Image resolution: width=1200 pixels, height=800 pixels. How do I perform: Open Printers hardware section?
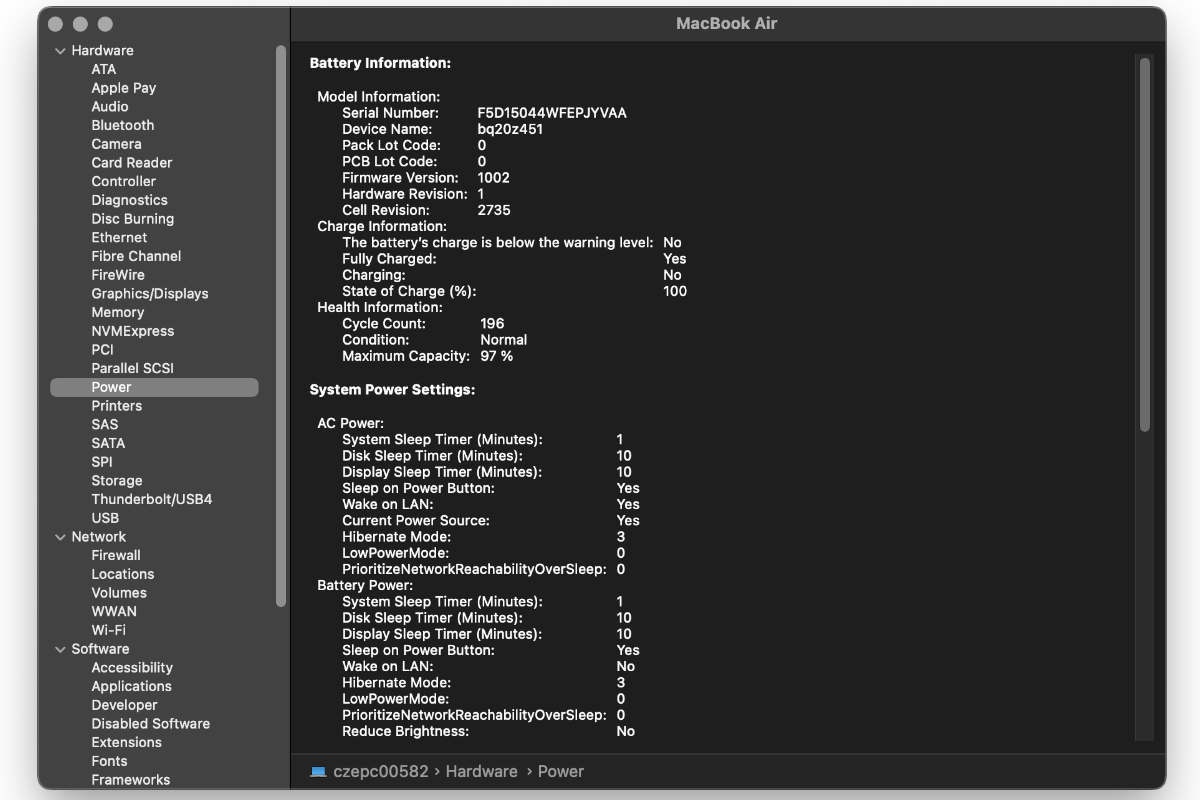coord(117,406)
